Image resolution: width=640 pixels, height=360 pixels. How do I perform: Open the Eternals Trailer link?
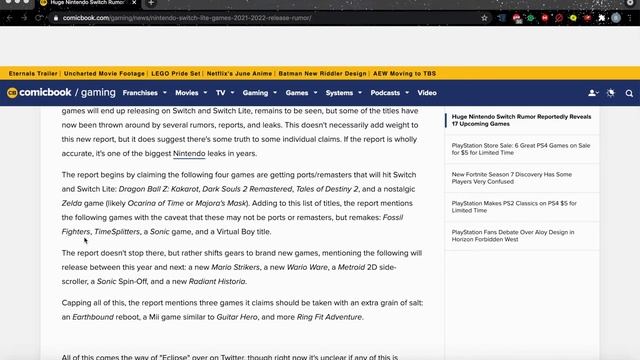(x=33, y=73)
